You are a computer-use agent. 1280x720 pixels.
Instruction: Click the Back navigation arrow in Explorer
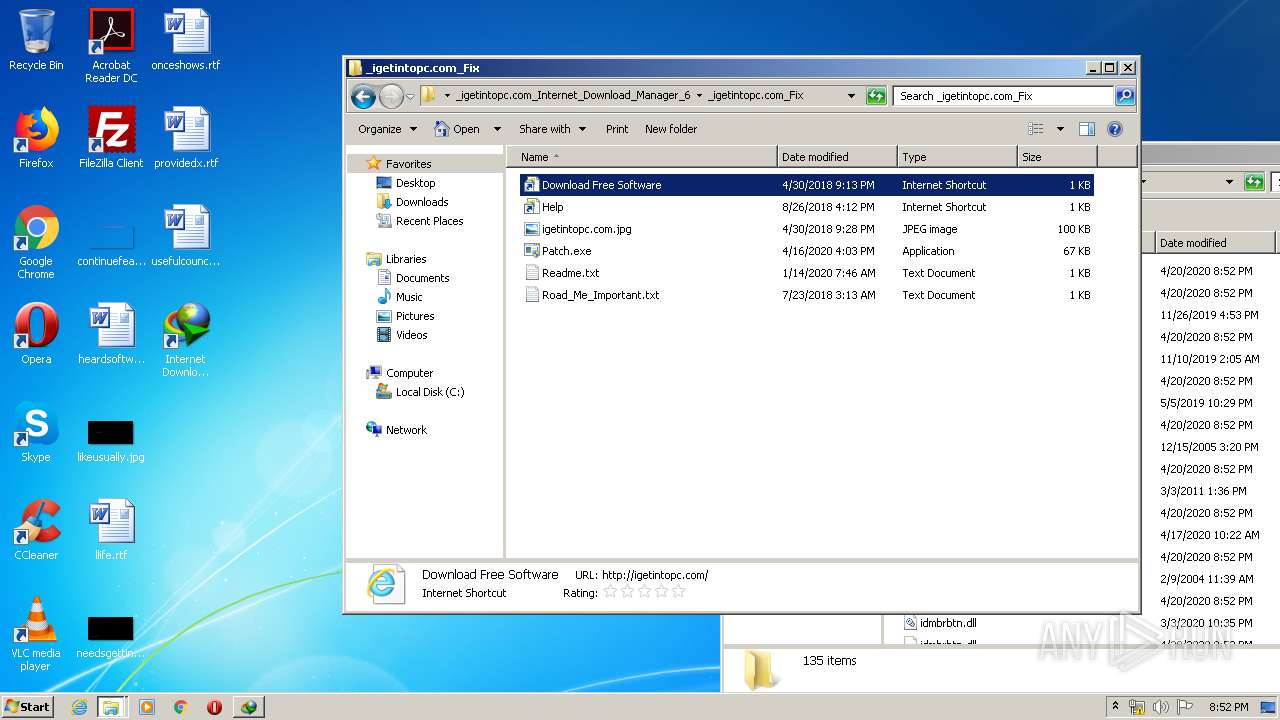(363, 96)
